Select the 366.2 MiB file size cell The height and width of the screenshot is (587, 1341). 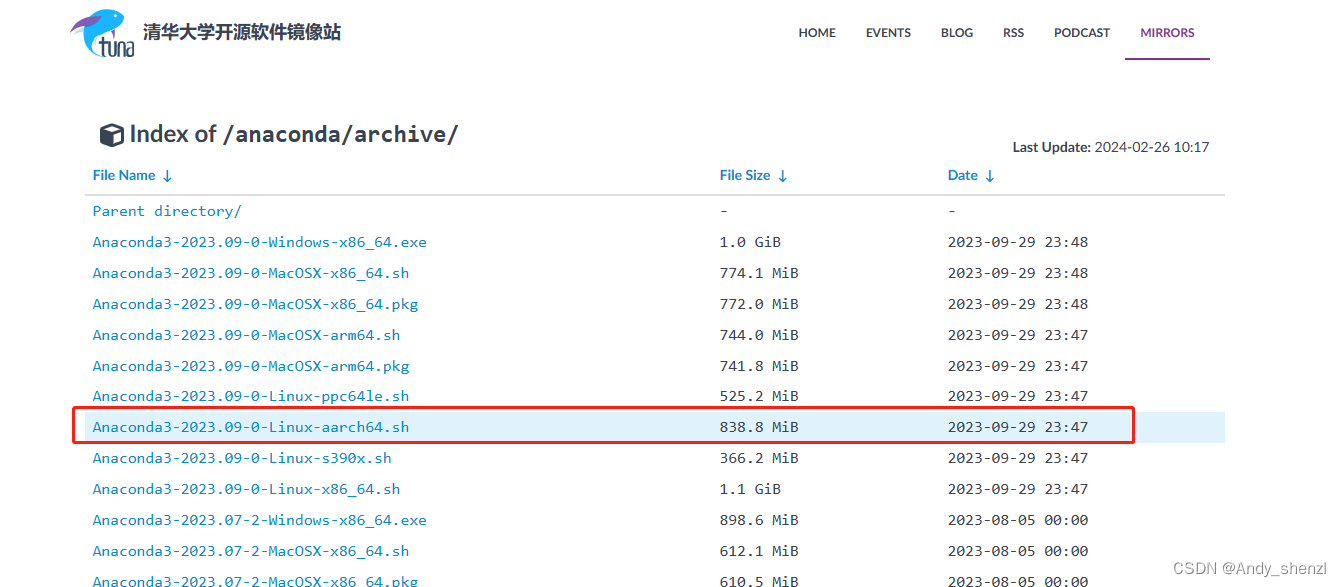click(x=759, y=458)
